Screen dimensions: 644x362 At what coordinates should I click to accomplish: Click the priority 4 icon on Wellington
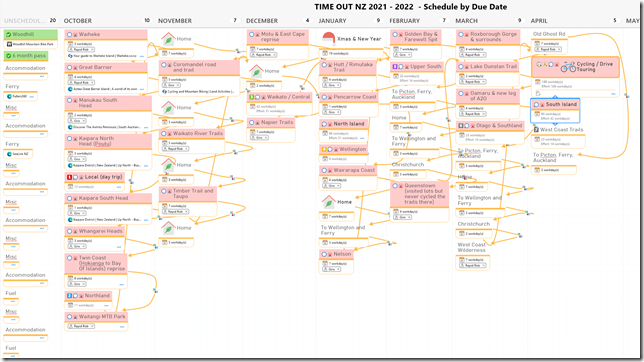[324, 150]
